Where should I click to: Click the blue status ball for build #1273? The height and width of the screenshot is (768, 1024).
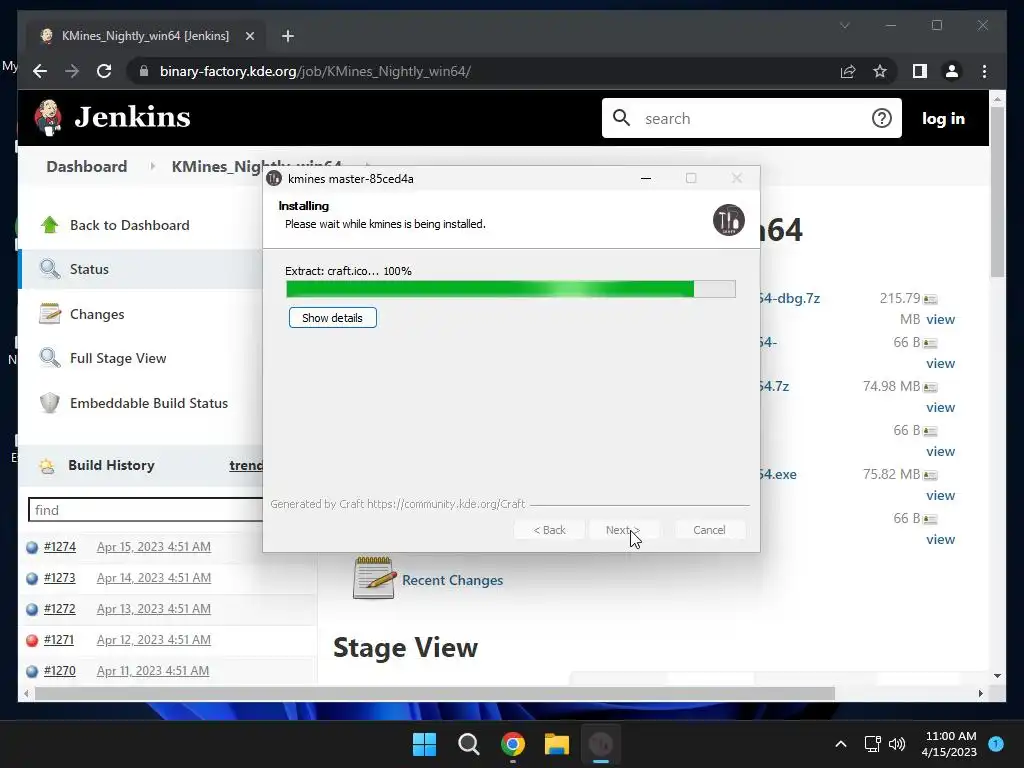coord(32,578)
